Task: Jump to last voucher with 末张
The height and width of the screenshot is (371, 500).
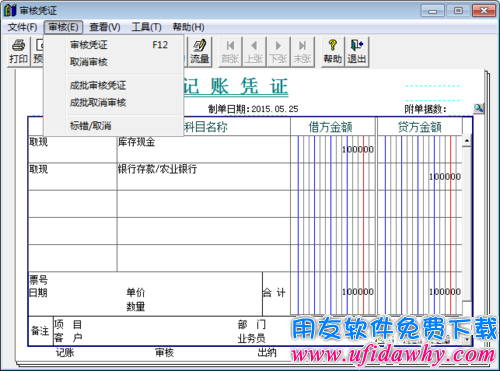Action: (x=302, y=52)
